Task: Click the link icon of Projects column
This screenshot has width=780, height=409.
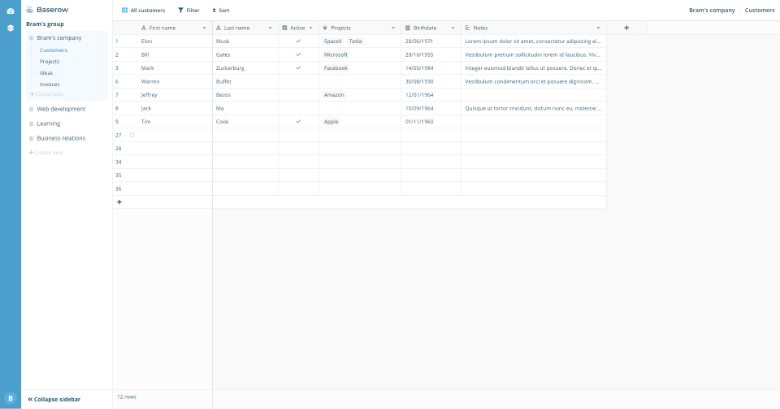Action: point(325,28)
